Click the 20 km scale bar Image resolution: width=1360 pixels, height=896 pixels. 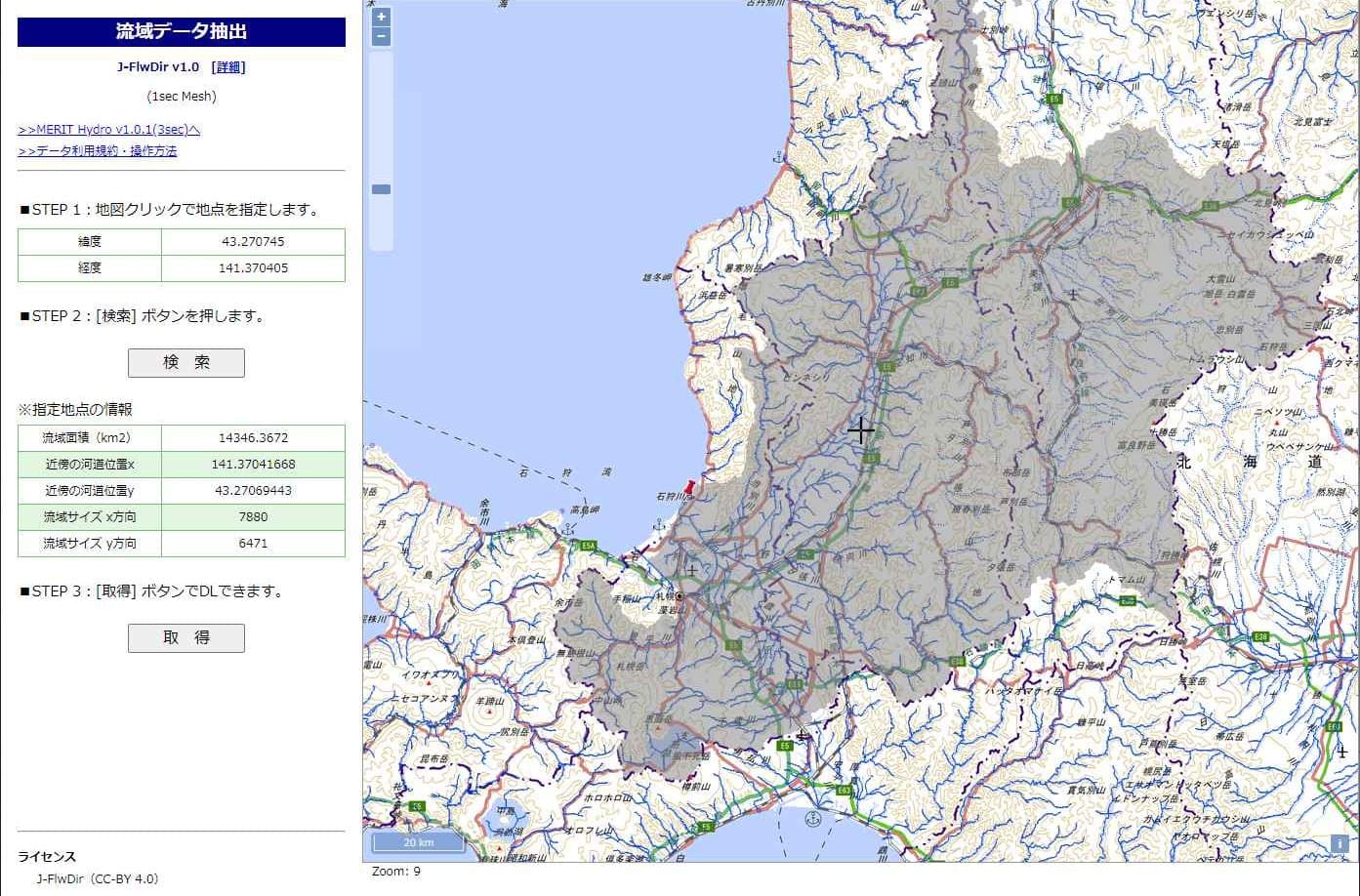[418, 841]
